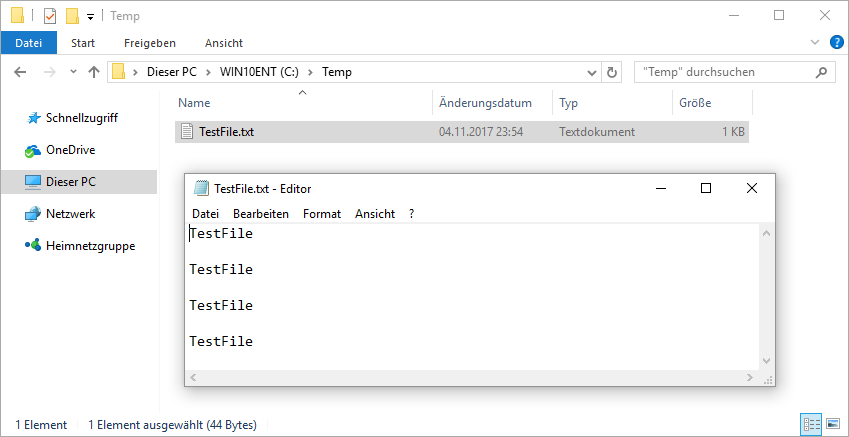Expand the ribbon with the chevron

[x=813, y=42]
